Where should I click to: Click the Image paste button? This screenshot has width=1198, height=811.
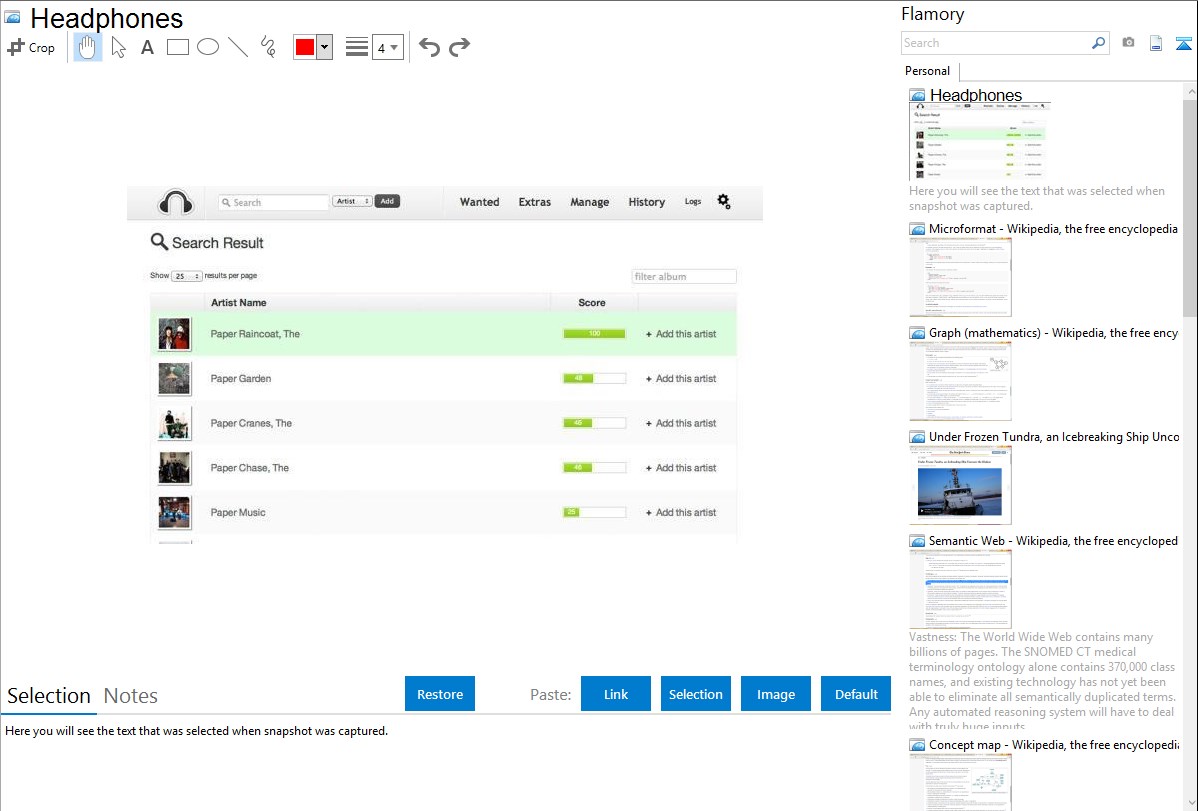tap(776, 694)
